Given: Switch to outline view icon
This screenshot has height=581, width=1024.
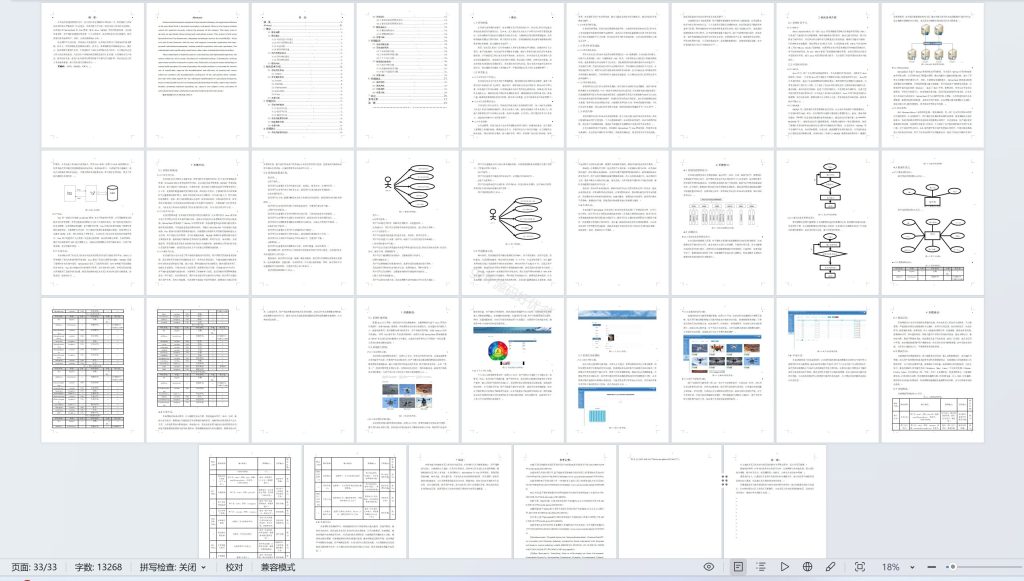Looking at the screenshot, I should click(761, 567).
